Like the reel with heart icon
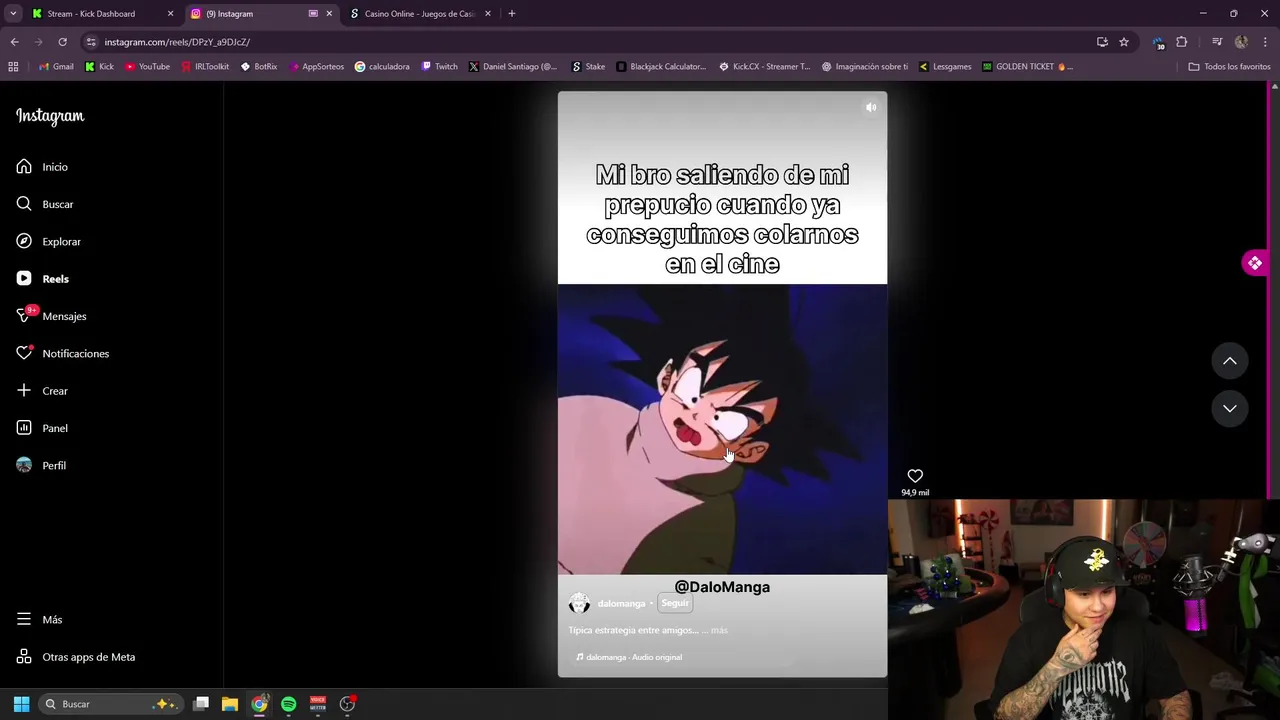The height and width of the screenshot is (720, 1280). coord(915,476)
